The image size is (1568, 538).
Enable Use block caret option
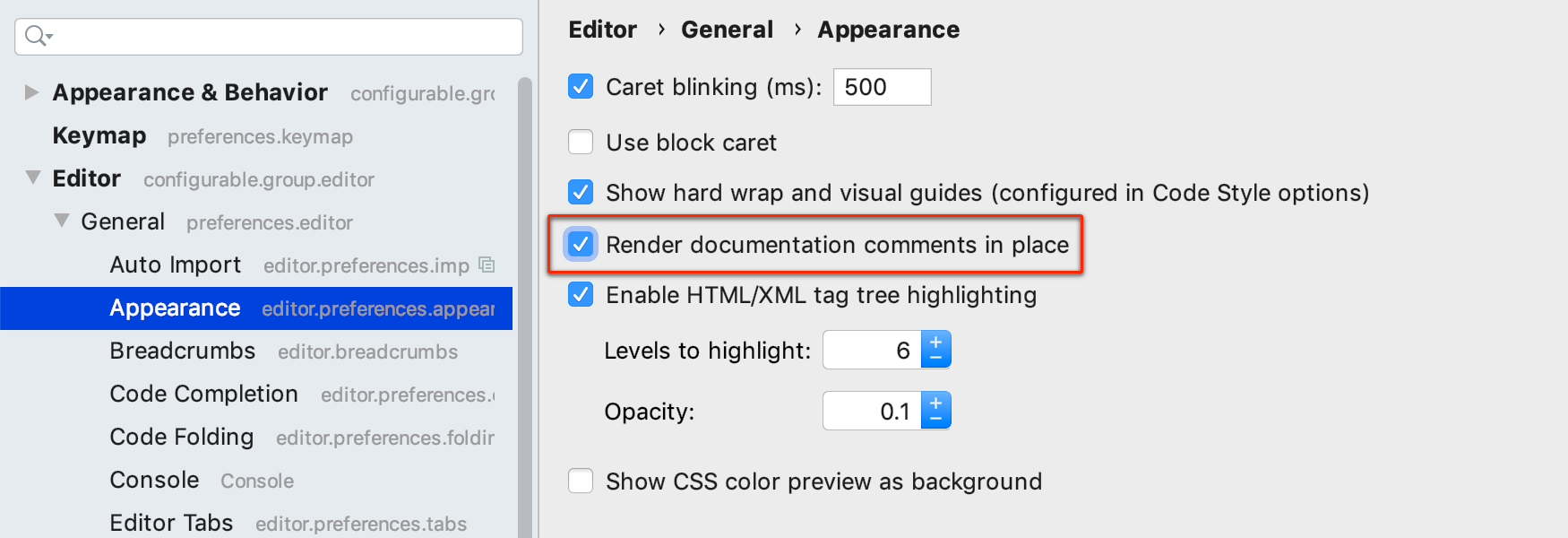click(581, 143)
